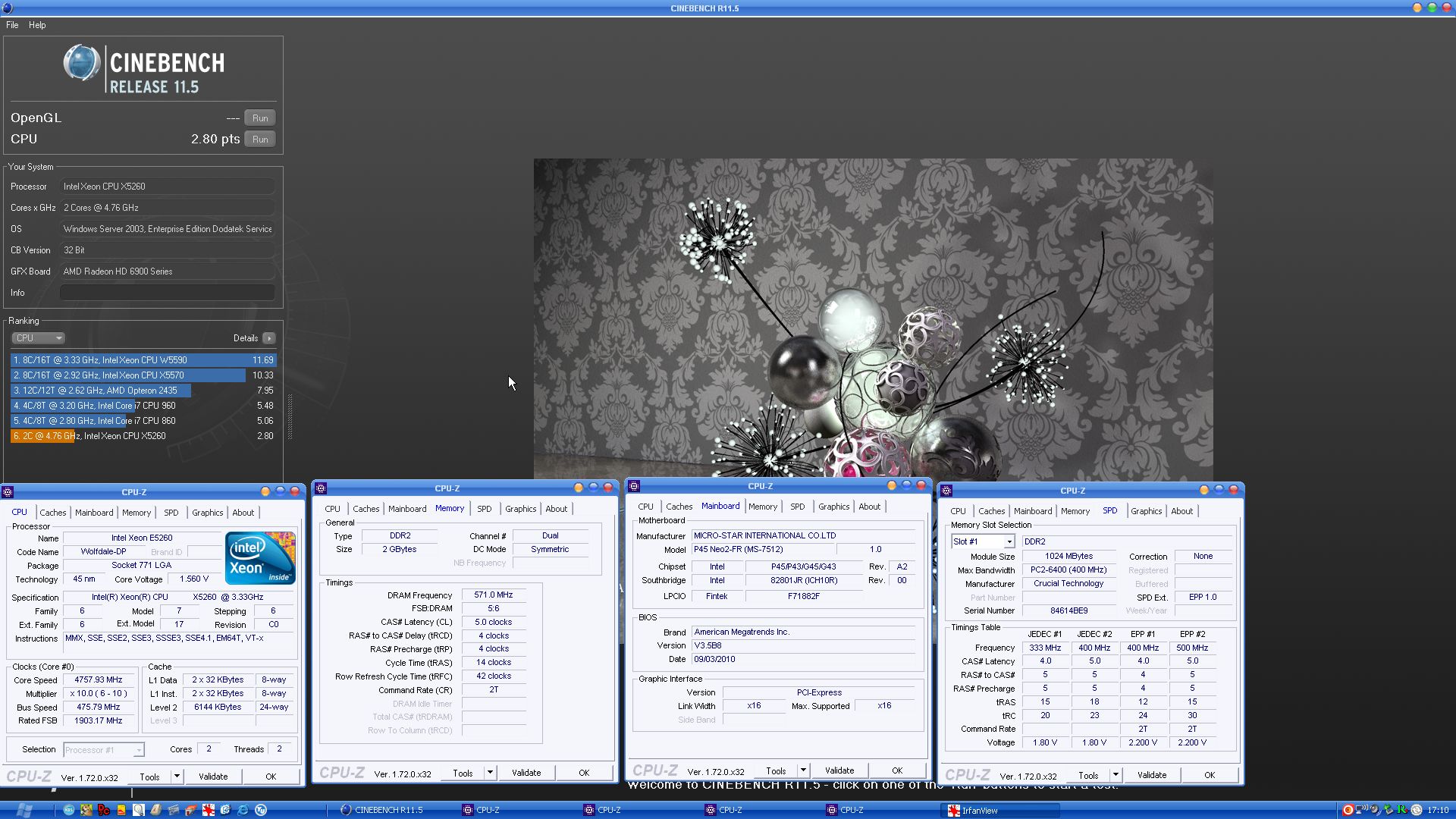
Task: Run the CPU benchmark
Action: pos(260,140)
